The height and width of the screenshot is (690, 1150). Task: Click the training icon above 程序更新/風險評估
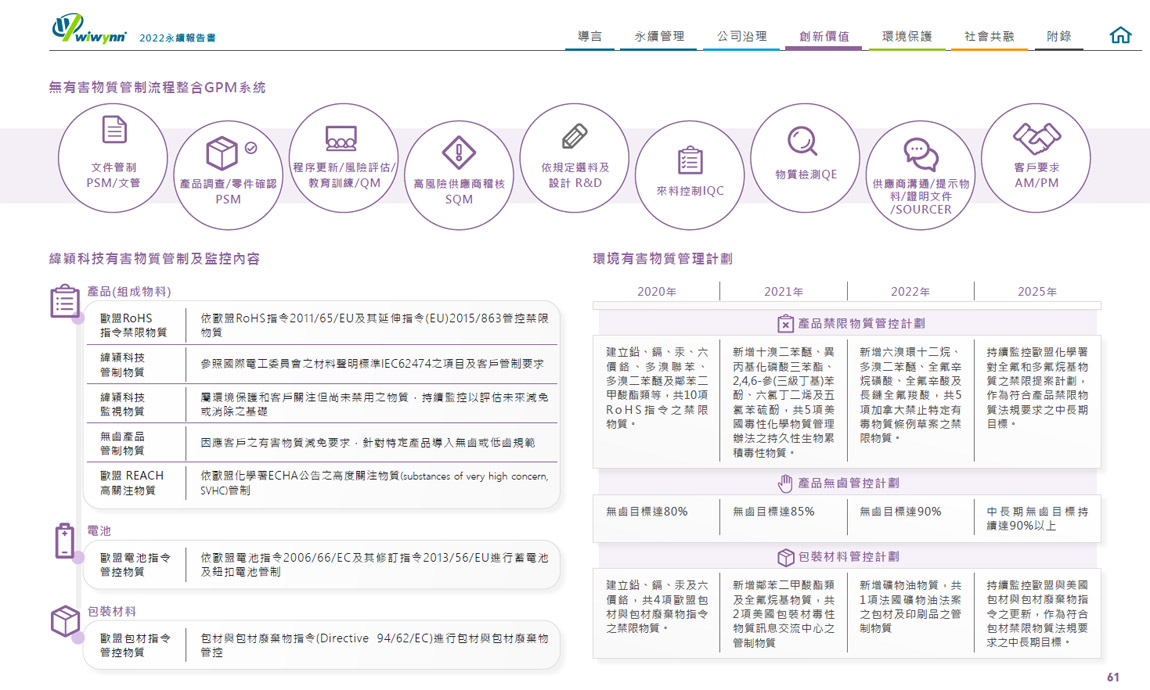coord(342,137)
